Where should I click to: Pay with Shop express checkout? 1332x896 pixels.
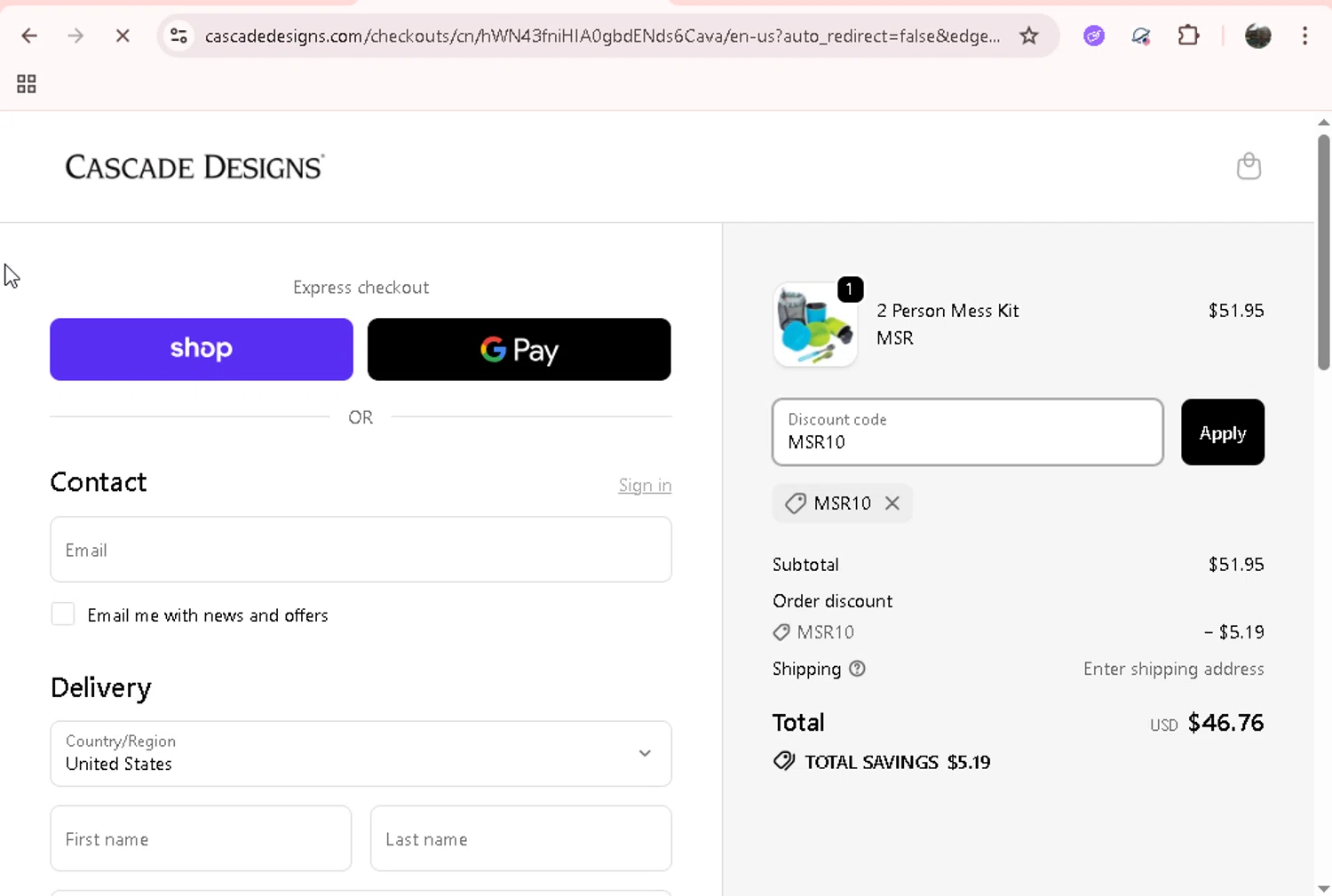(x=202, y=349)
